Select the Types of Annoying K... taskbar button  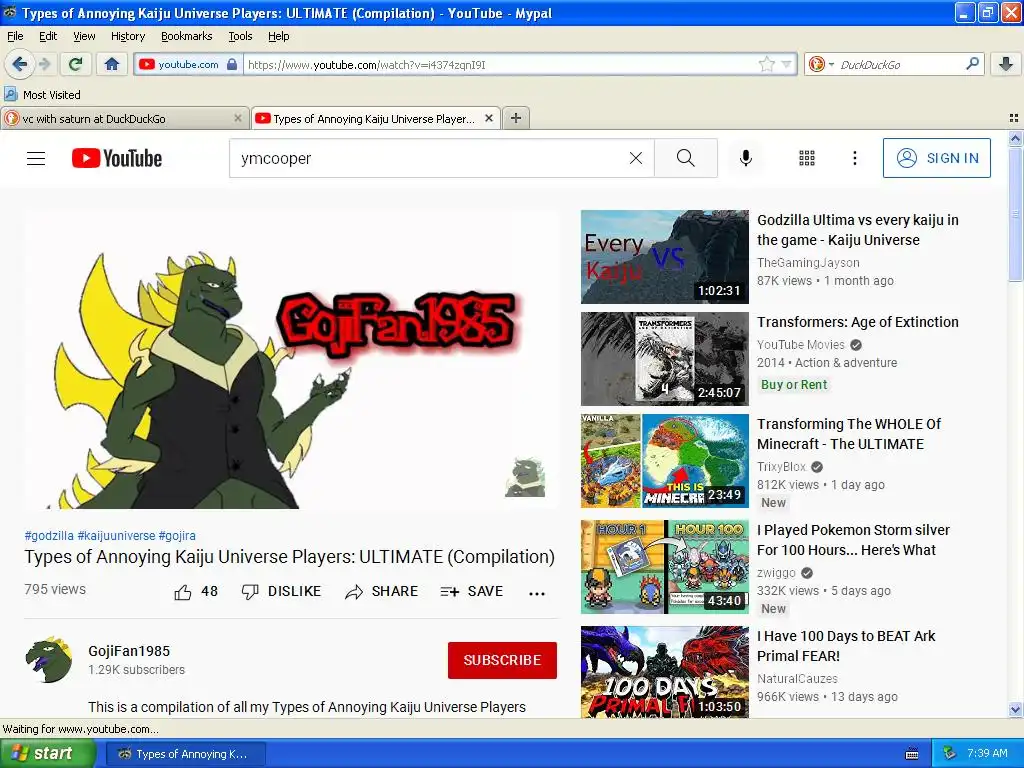185,754
